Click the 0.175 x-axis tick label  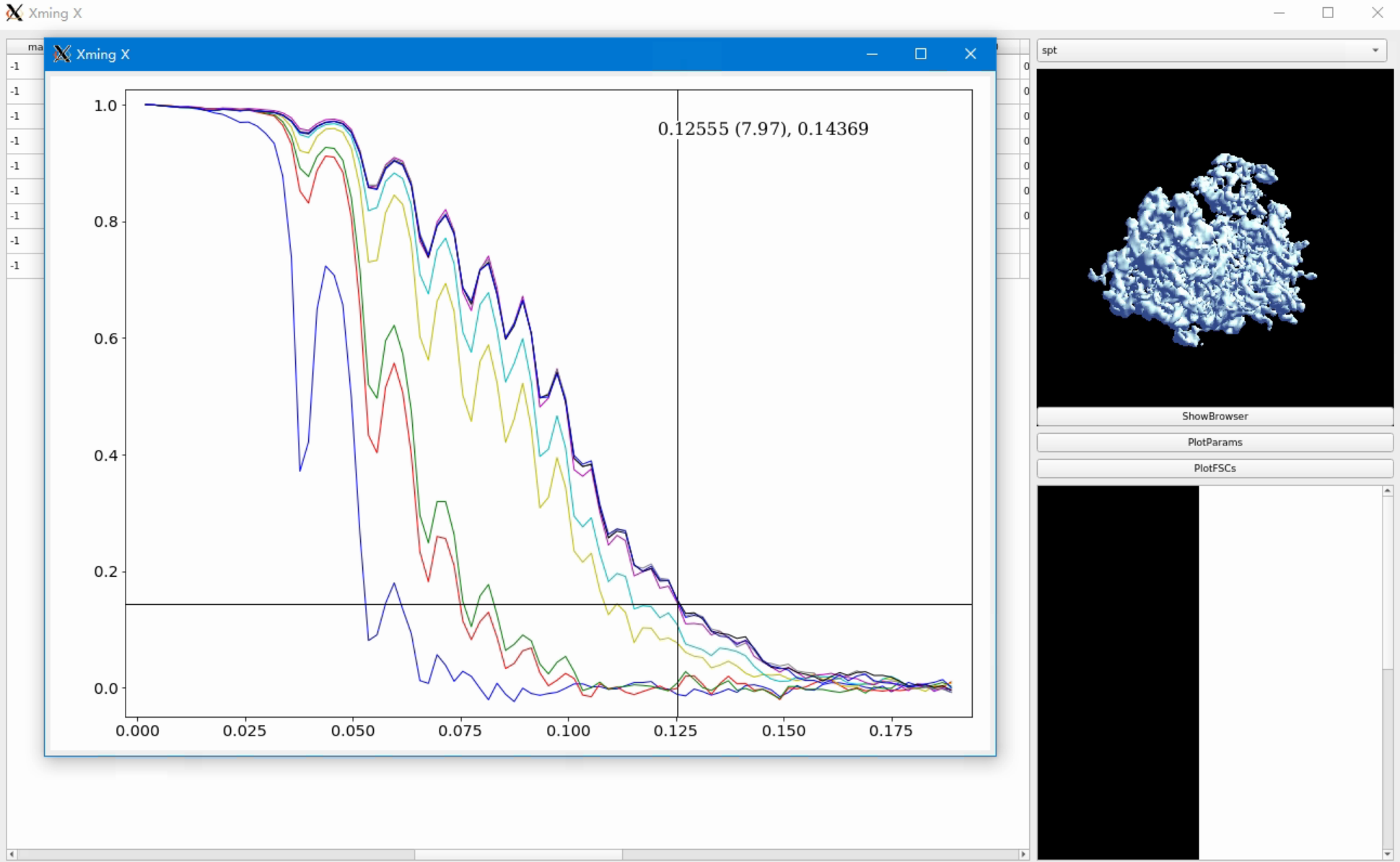[891, 731]
